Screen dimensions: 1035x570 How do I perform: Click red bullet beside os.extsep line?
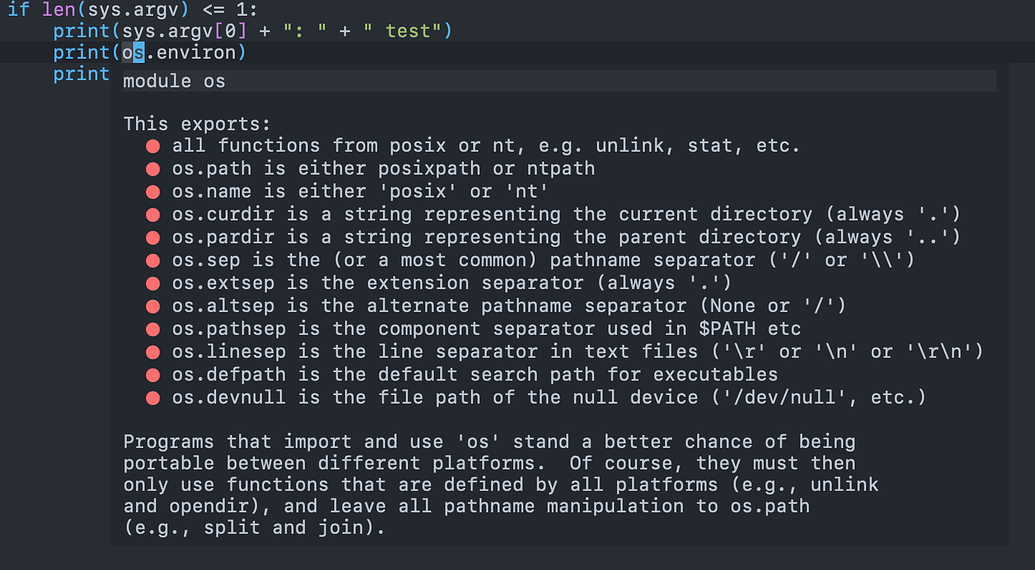152,284
